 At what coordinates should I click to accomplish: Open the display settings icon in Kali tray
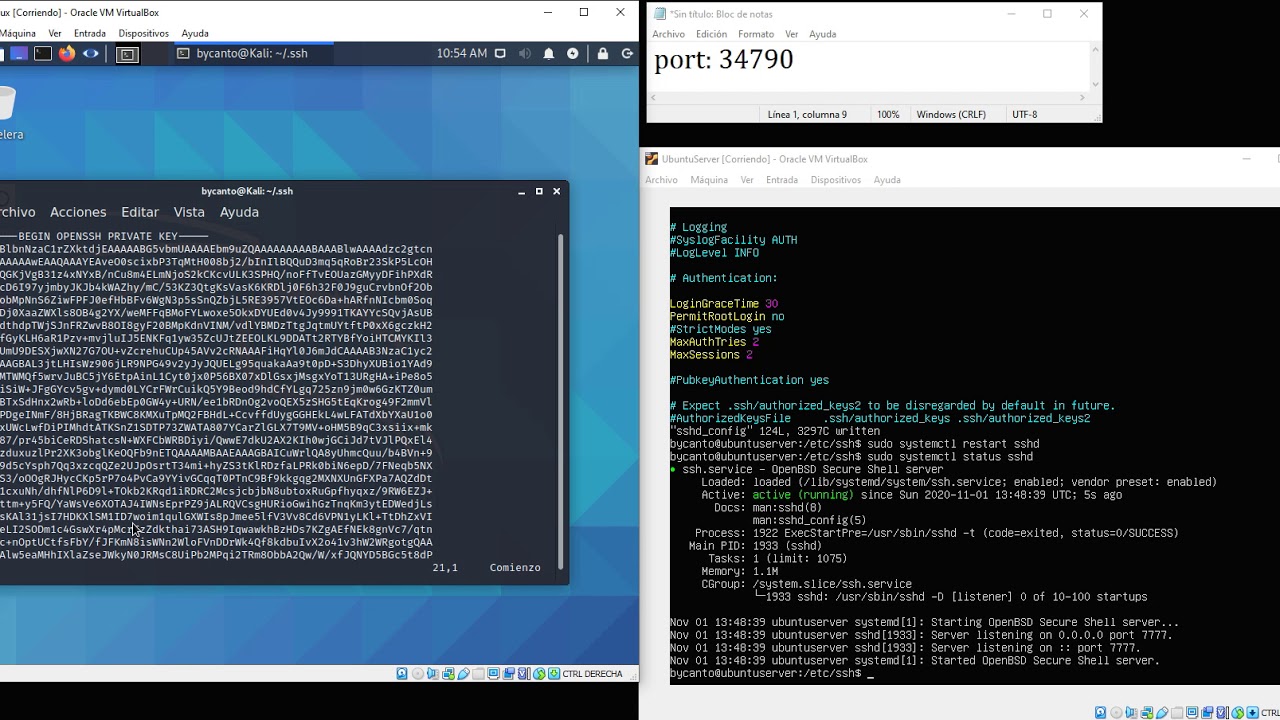[501, 53]
